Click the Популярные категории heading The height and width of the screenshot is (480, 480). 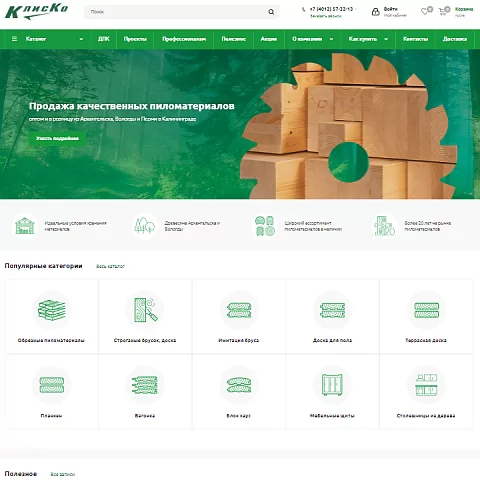click(x=43, y=266)
